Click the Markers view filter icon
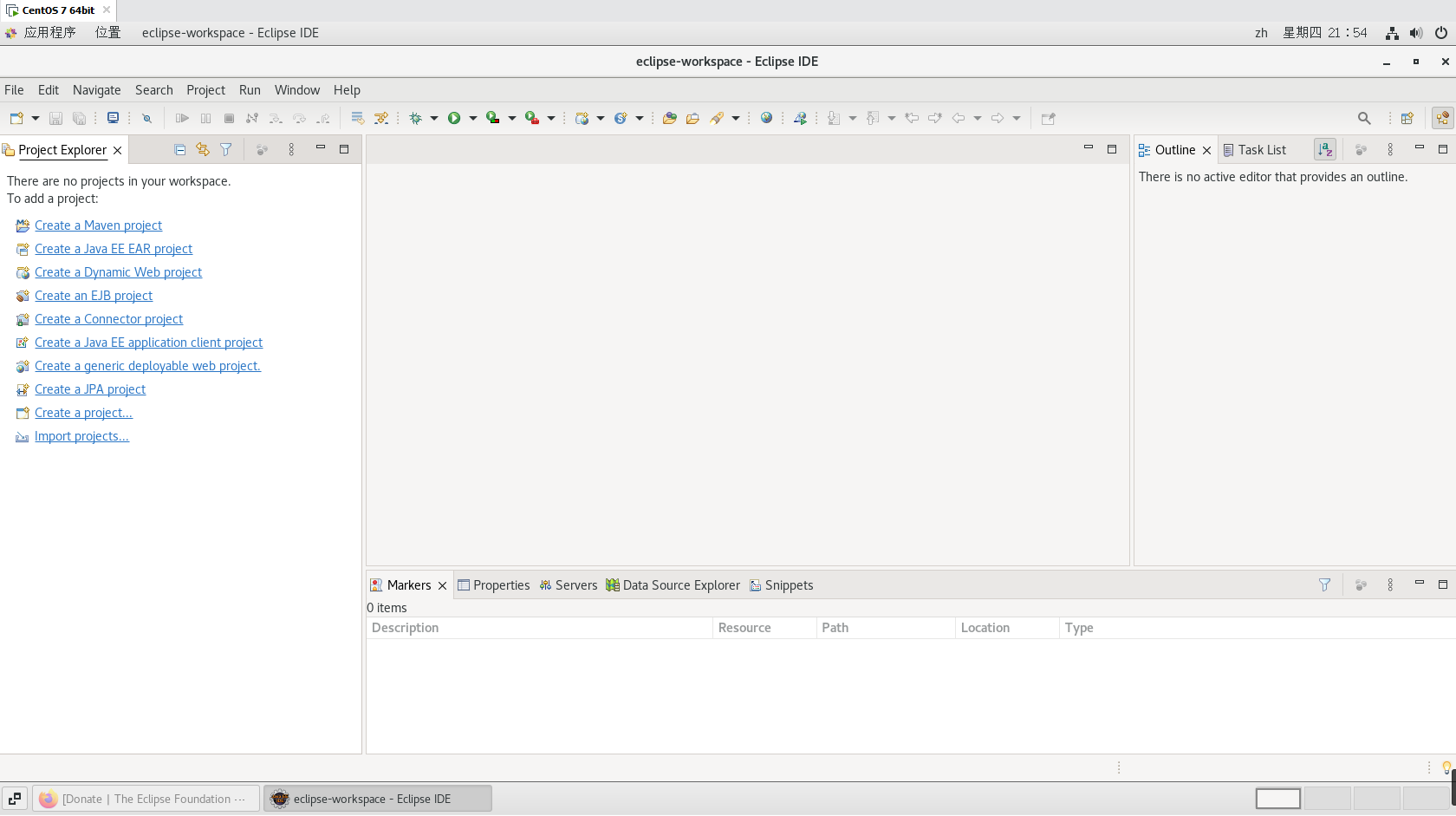The height and width of the screenshot is (816, 1456). pyautogui.click(x=1324, y=585)
